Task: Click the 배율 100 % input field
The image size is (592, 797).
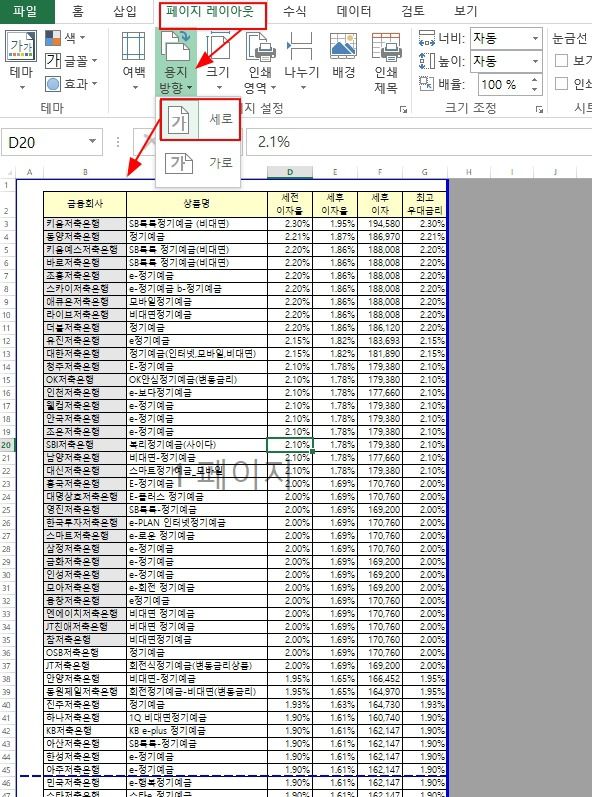Action: click(503, 84)
